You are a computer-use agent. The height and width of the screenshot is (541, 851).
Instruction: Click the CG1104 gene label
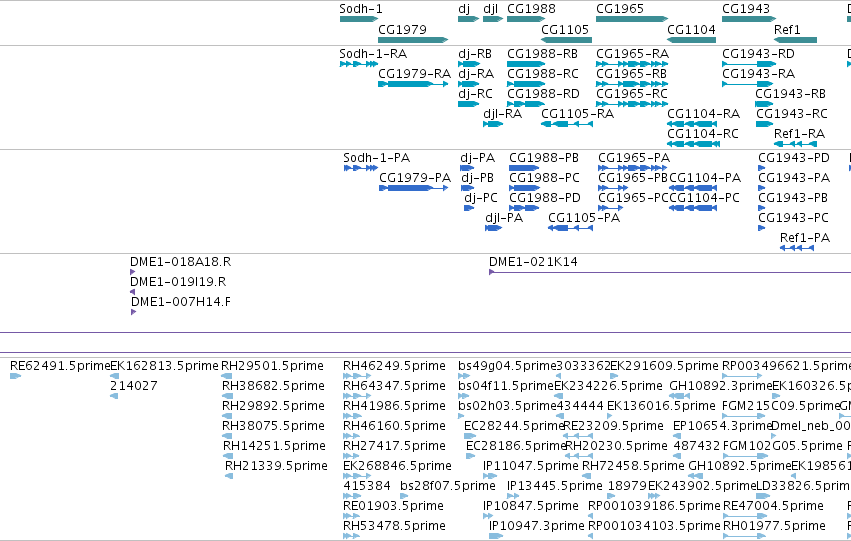pos(691,30)
